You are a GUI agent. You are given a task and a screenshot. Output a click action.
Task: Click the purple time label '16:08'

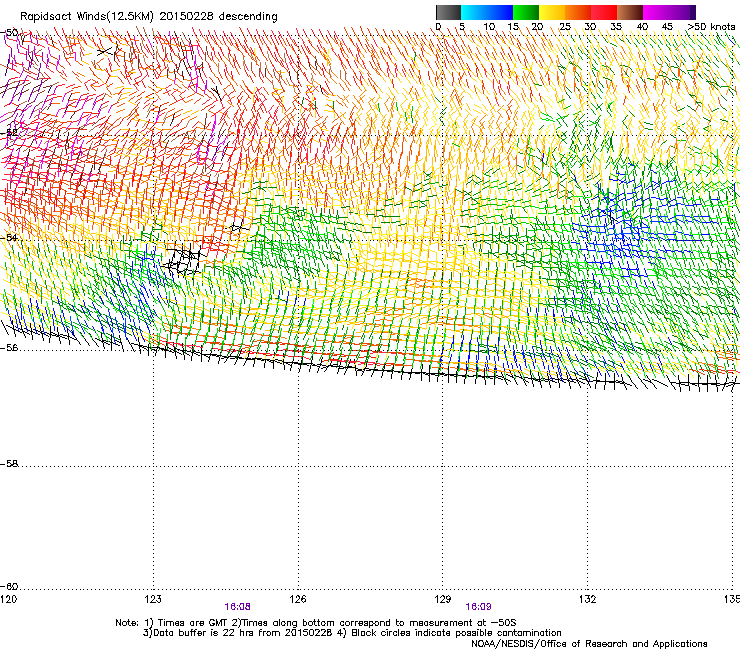click(x=237, y=607)
